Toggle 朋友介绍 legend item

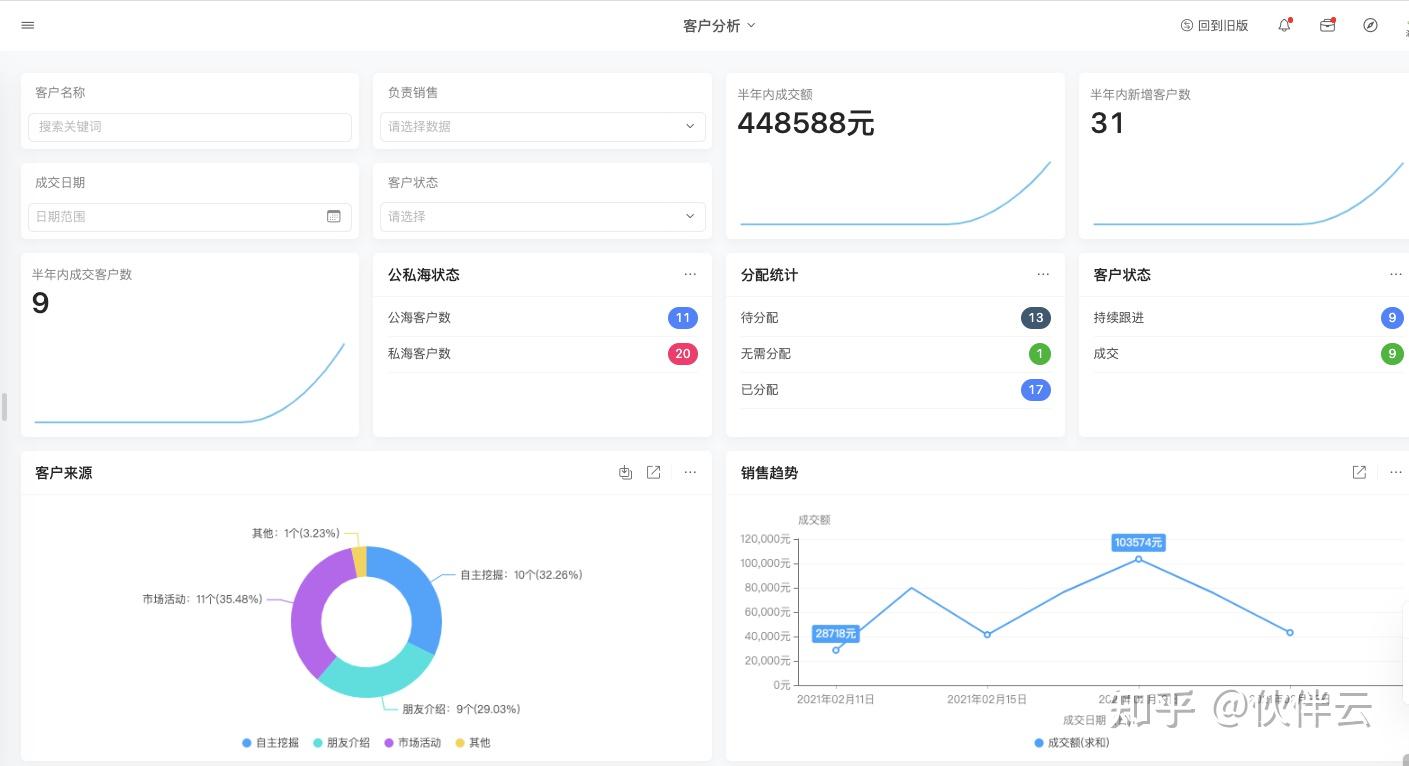coord(342,743)
